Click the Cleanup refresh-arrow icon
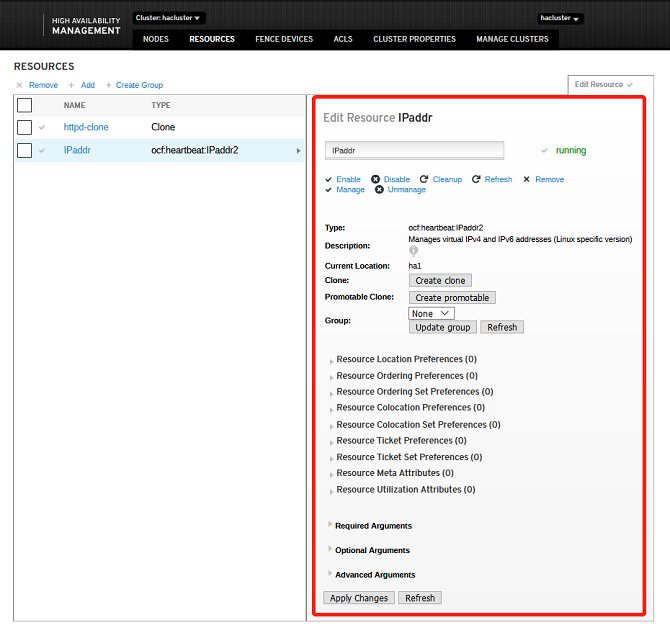670x633 pixels. pyautogui.click(x=424, y=179)
